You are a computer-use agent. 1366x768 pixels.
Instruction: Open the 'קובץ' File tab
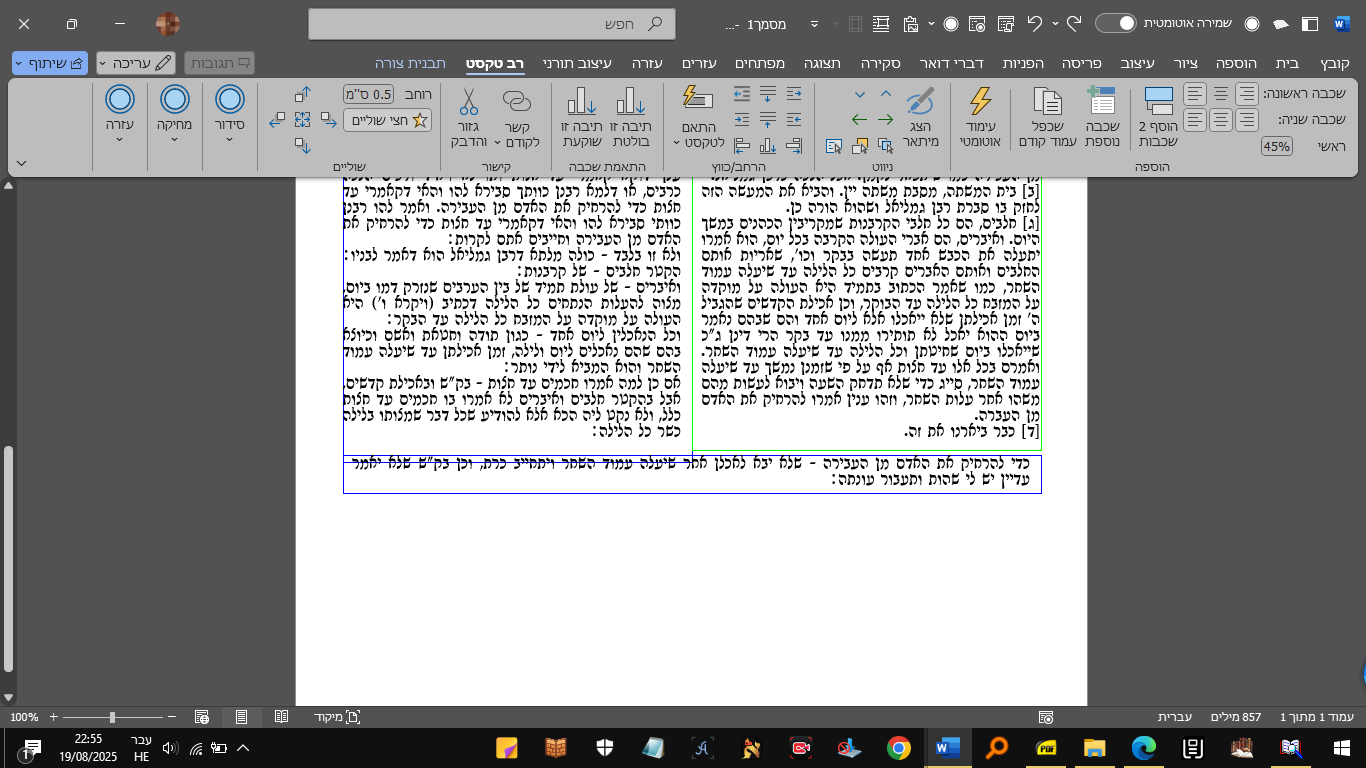1335,63
